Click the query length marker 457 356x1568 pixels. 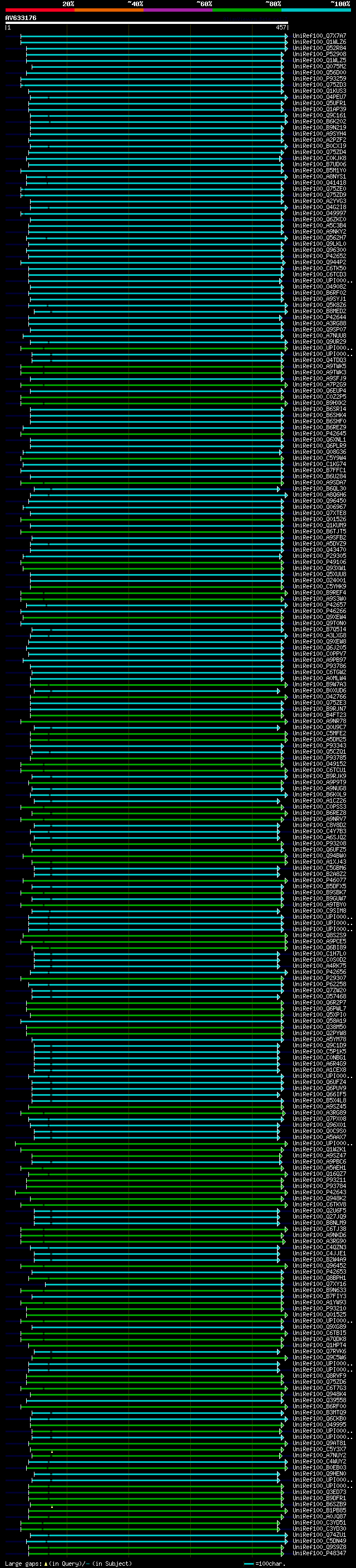[280, 27]
